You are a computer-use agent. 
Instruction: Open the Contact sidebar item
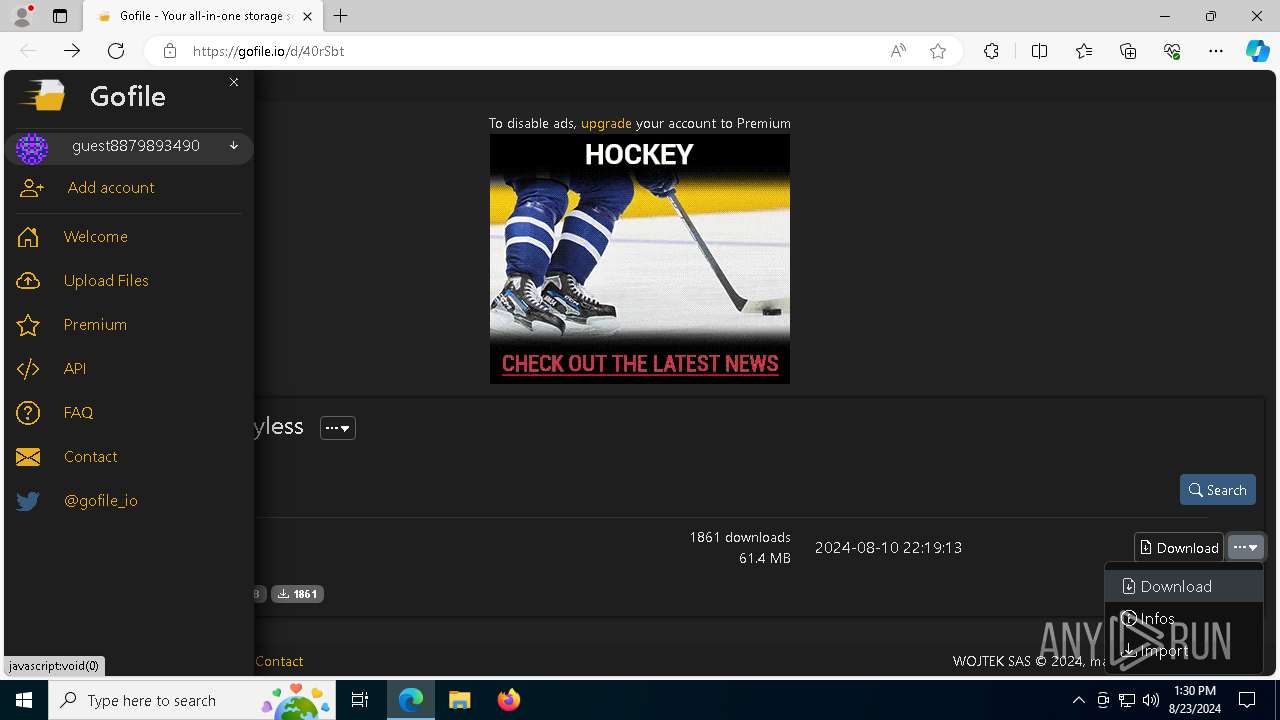click(90, 457)
